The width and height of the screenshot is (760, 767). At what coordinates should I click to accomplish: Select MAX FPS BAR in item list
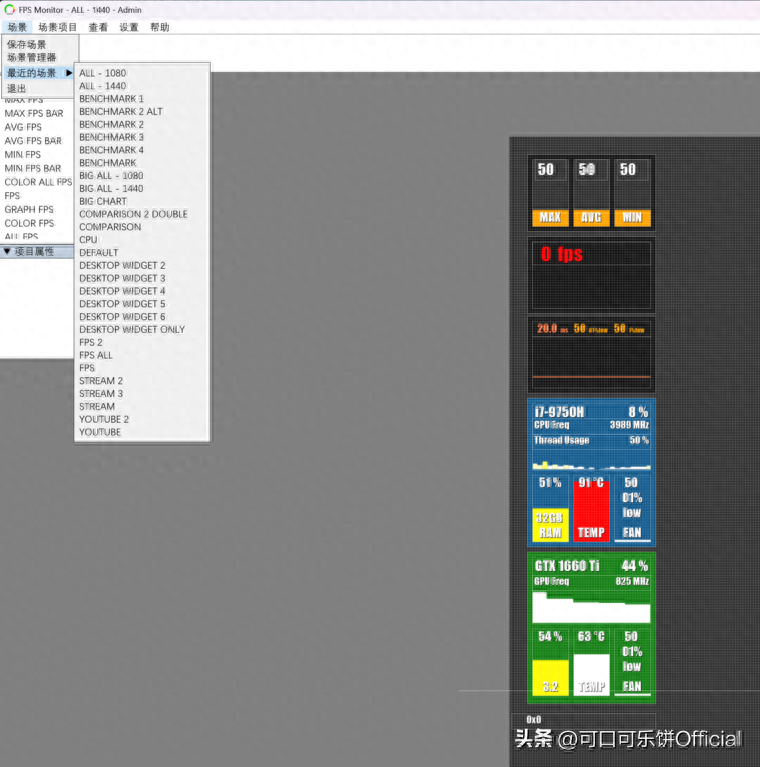[x=34, y=113]
